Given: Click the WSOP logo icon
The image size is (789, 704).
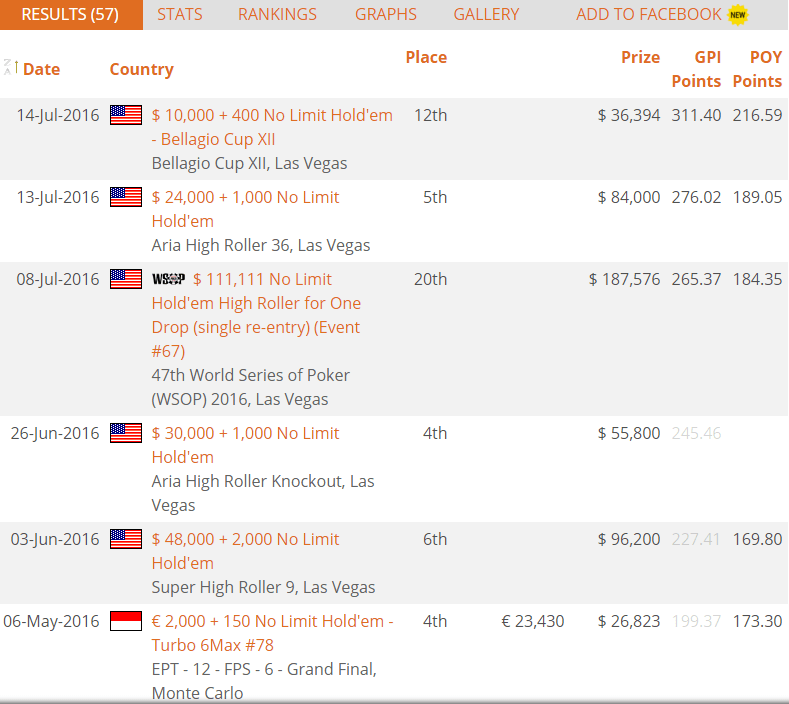Looking at the screenshot, I should click(168, 279).
